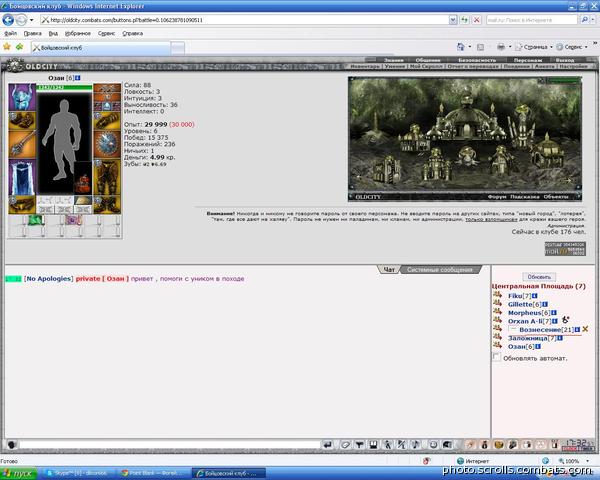Open the leggings armor slot

tap(107, 177)
